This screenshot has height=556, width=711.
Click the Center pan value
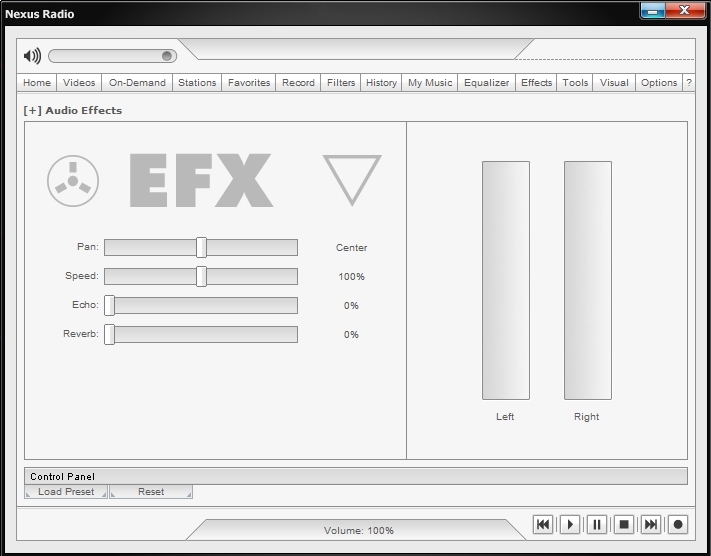coord(351,248)
